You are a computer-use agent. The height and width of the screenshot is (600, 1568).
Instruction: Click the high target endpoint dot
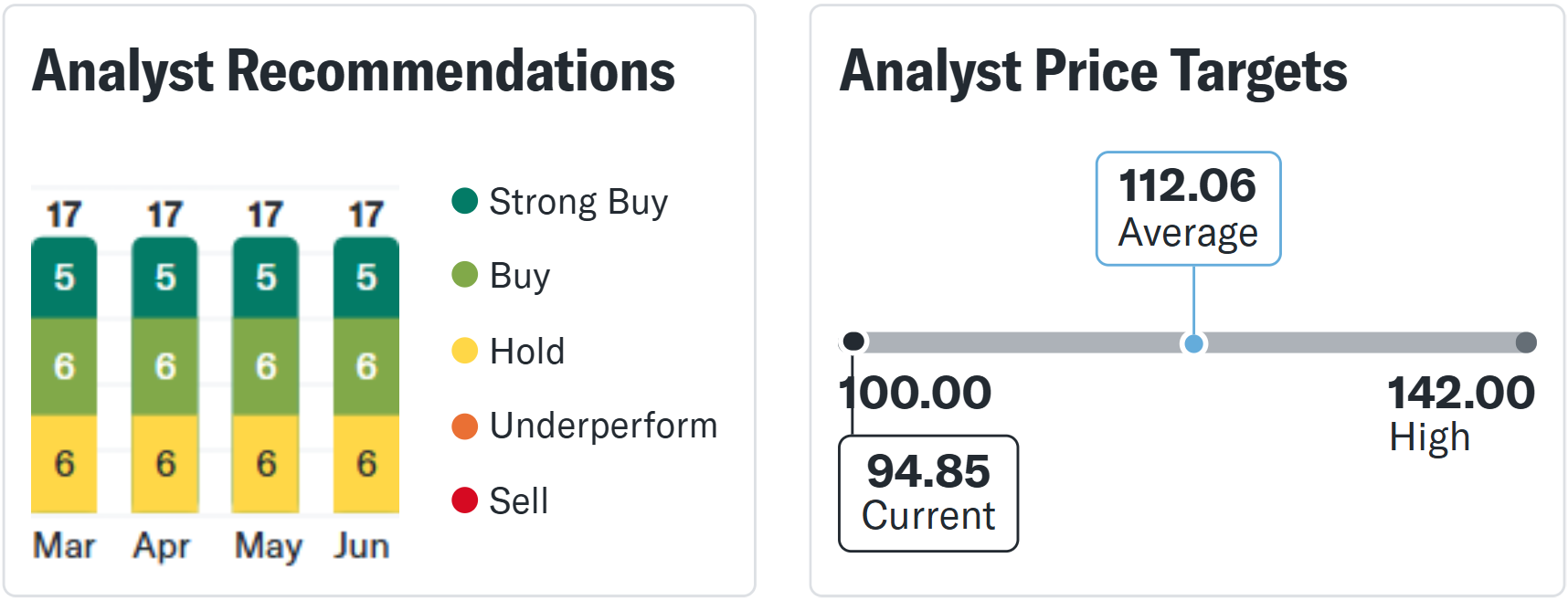[1525, 342]
